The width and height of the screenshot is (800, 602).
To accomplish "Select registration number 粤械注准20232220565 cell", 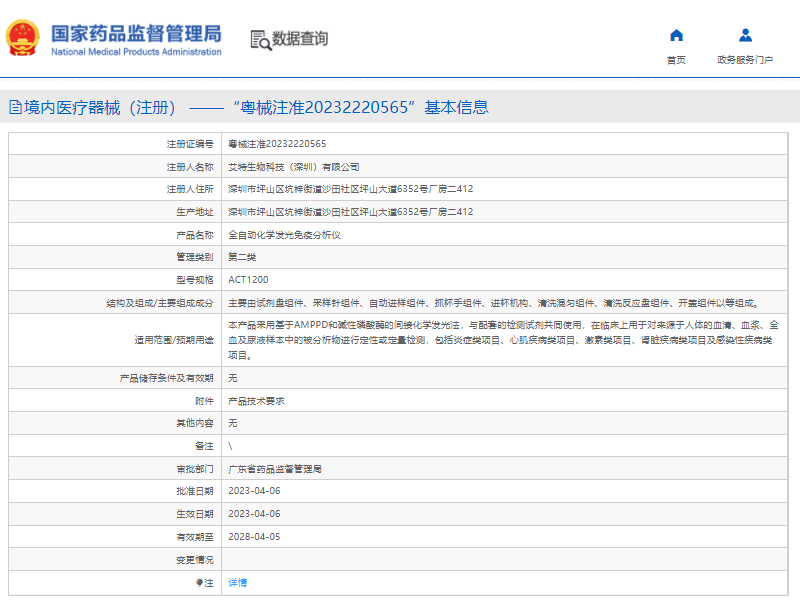I will (277, 144).
